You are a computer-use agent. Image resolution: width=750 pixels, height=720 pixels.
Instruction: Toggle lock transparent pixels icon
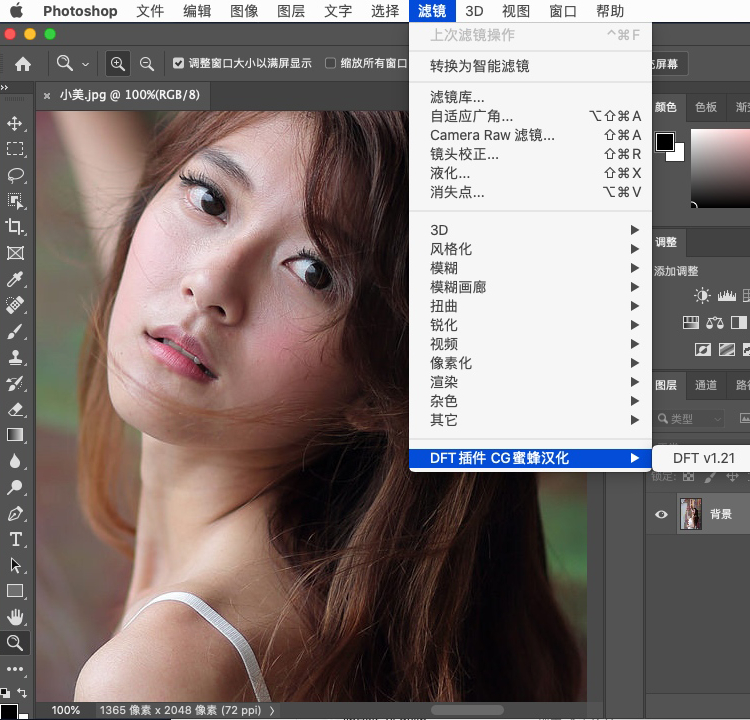[688, 476]
